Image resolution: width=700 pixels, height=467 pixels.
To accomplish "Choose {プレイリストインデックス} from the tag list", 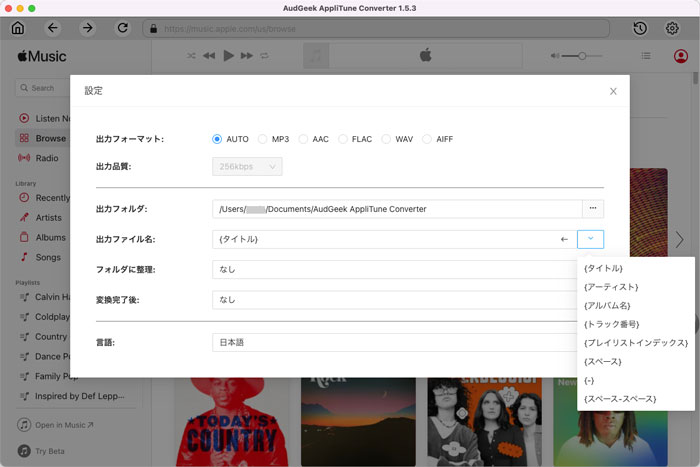I will [636, 343].
